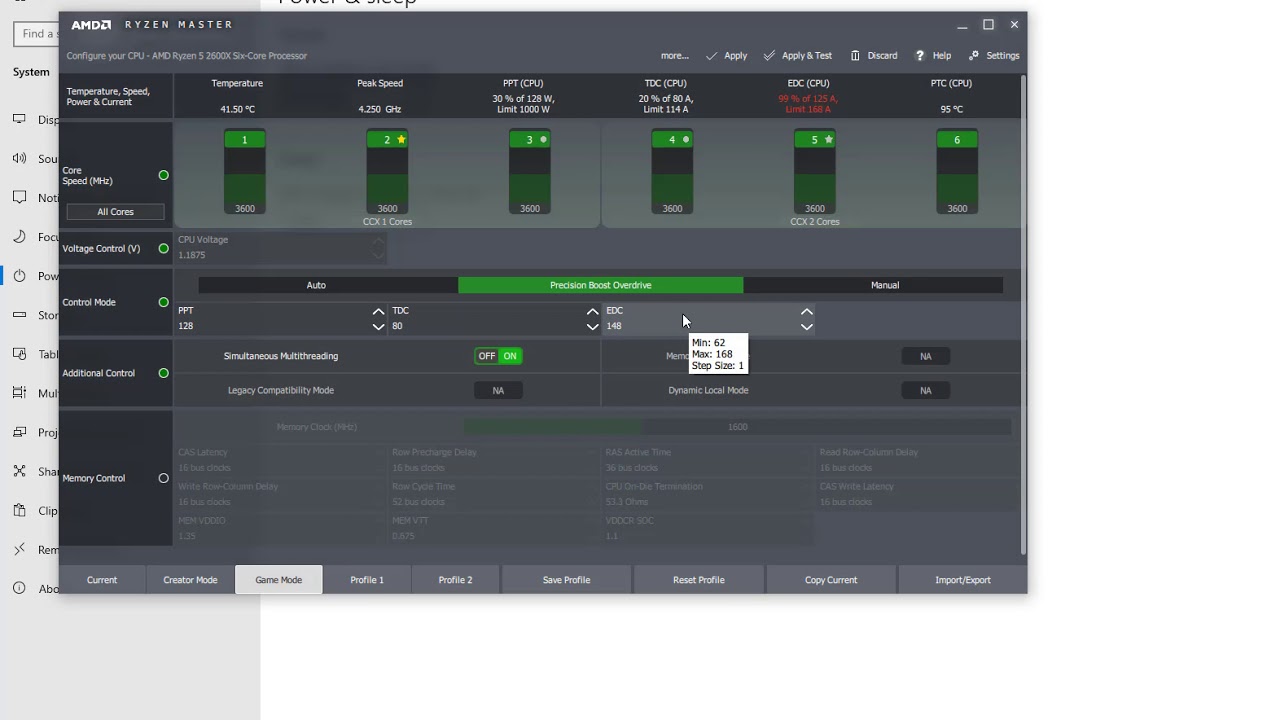This screenshot has width=1280, height=720.
Task: Select core 4 speed bar
Action: 672,172
